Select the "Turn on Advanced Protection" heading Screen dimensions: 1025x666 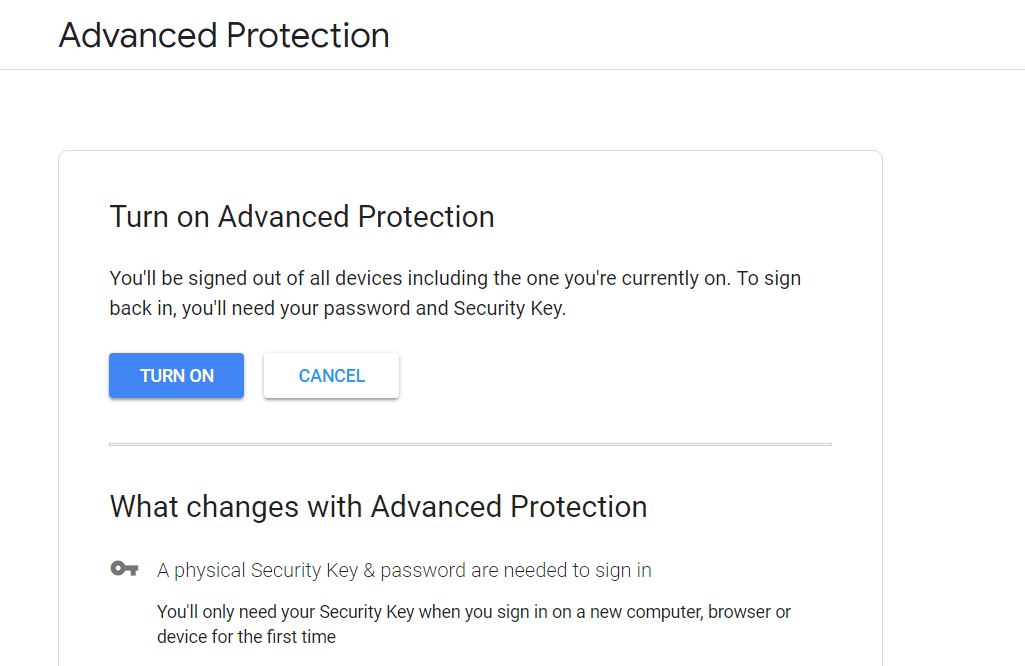point(301,217)
